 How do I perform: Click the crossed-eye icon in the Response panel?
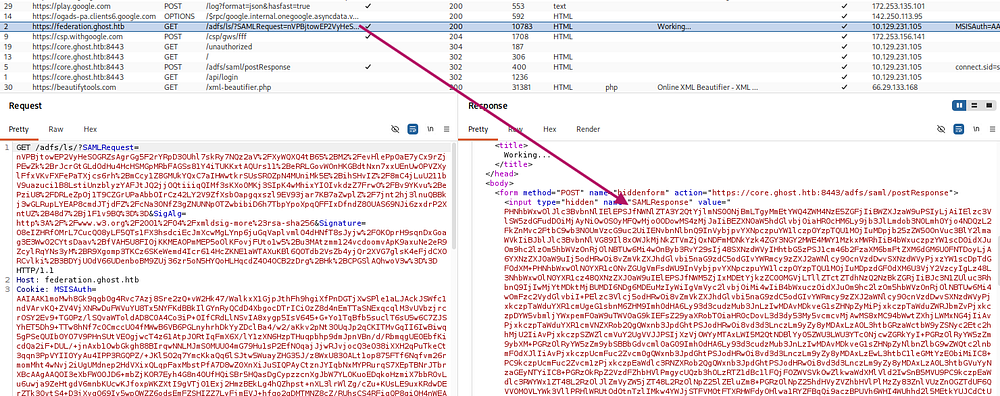941,129
